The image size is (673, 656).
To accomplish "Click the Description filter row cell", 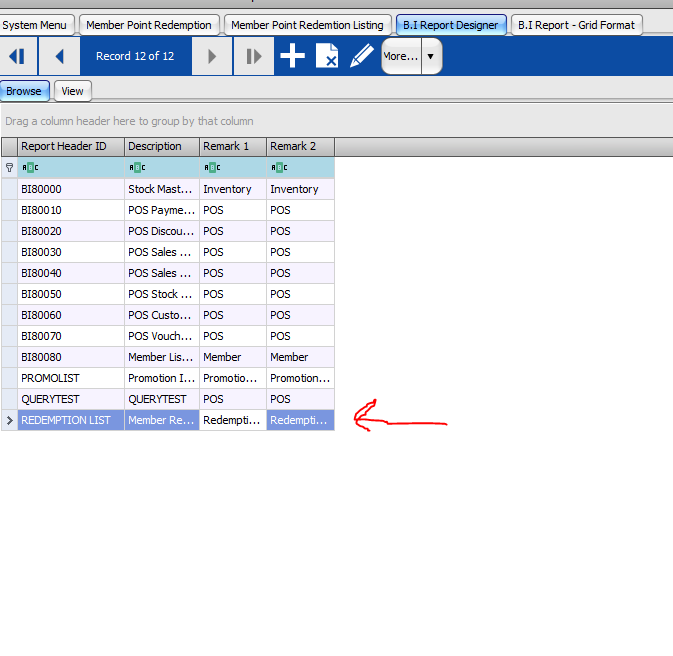I will pos(162,168).
